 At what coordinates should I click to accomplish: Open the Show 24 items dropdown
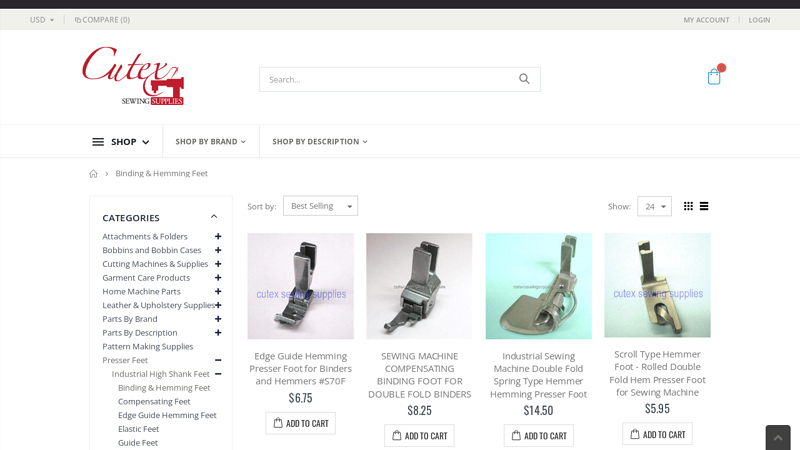pyautogui.click(x=654, y=206)
